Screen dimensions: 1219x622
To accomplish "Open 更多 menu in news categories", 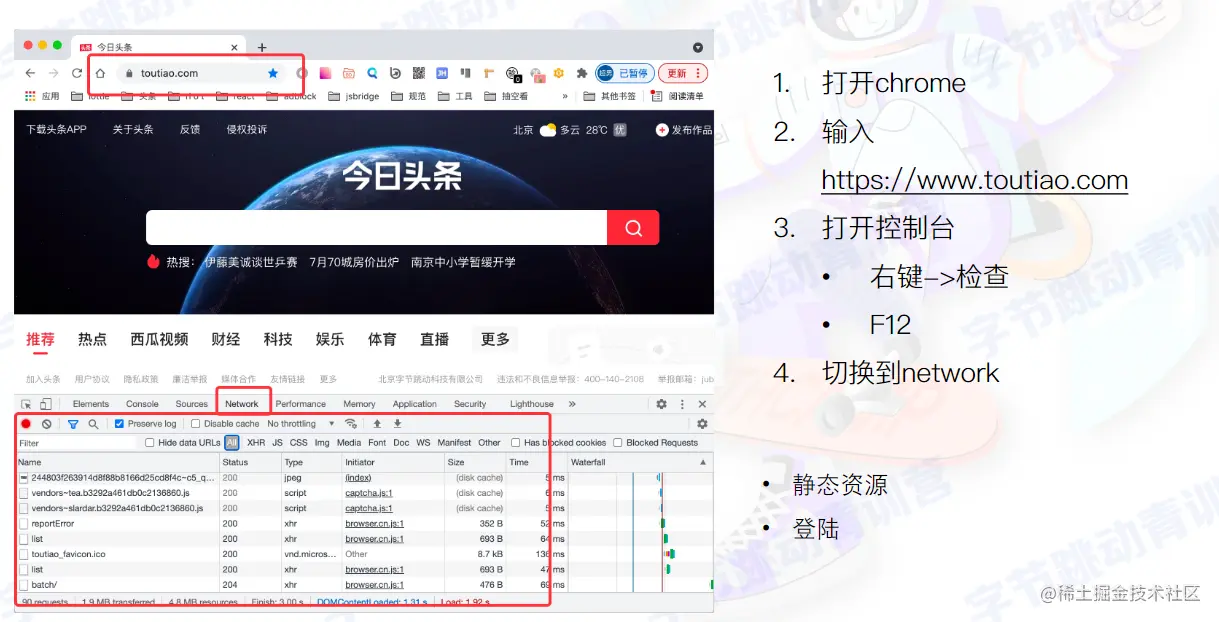I will point(495,340).
